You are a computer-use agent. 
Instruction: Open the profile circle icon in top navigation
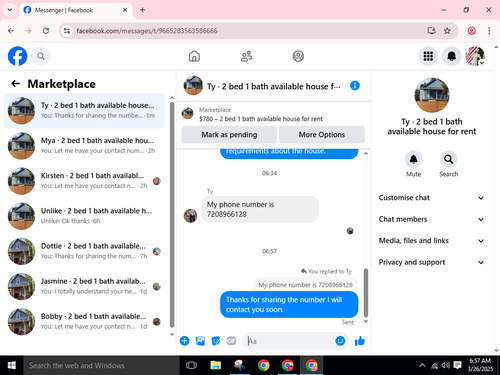(x=298, y=56)
